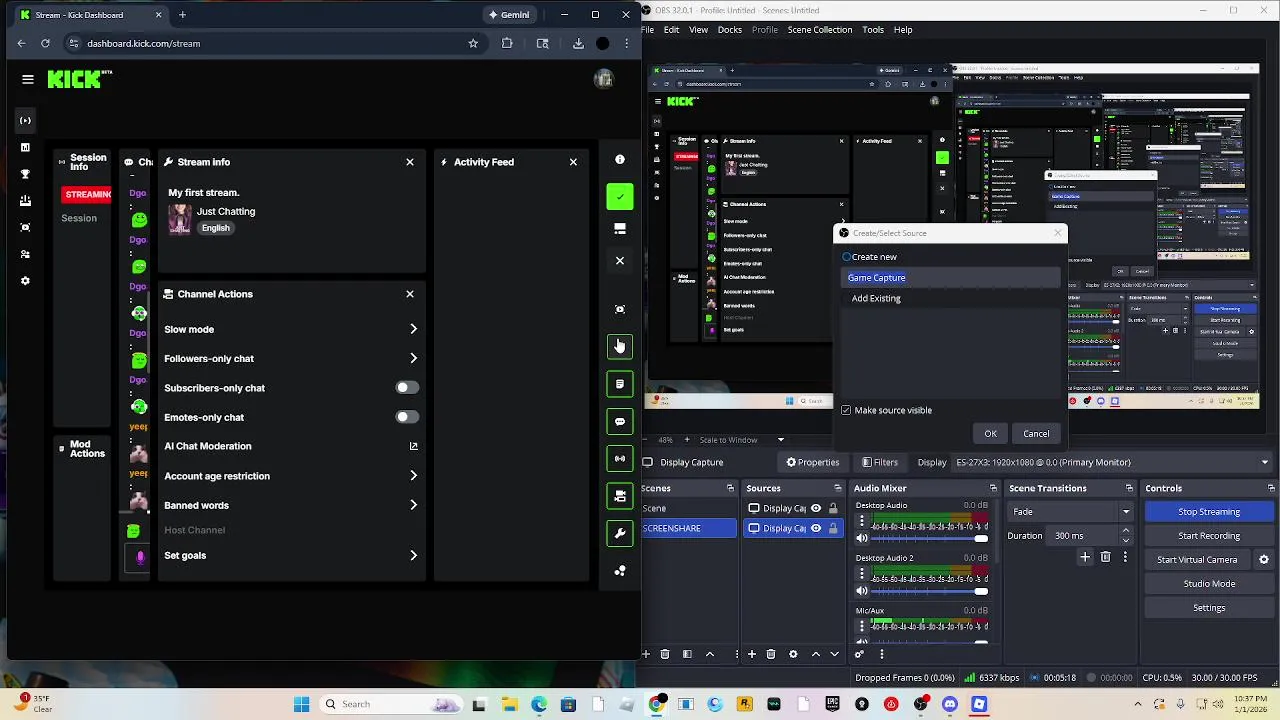Click the chat bubble widget icon
This screenshot has height=720, width=1280.
tap(620, 422)
